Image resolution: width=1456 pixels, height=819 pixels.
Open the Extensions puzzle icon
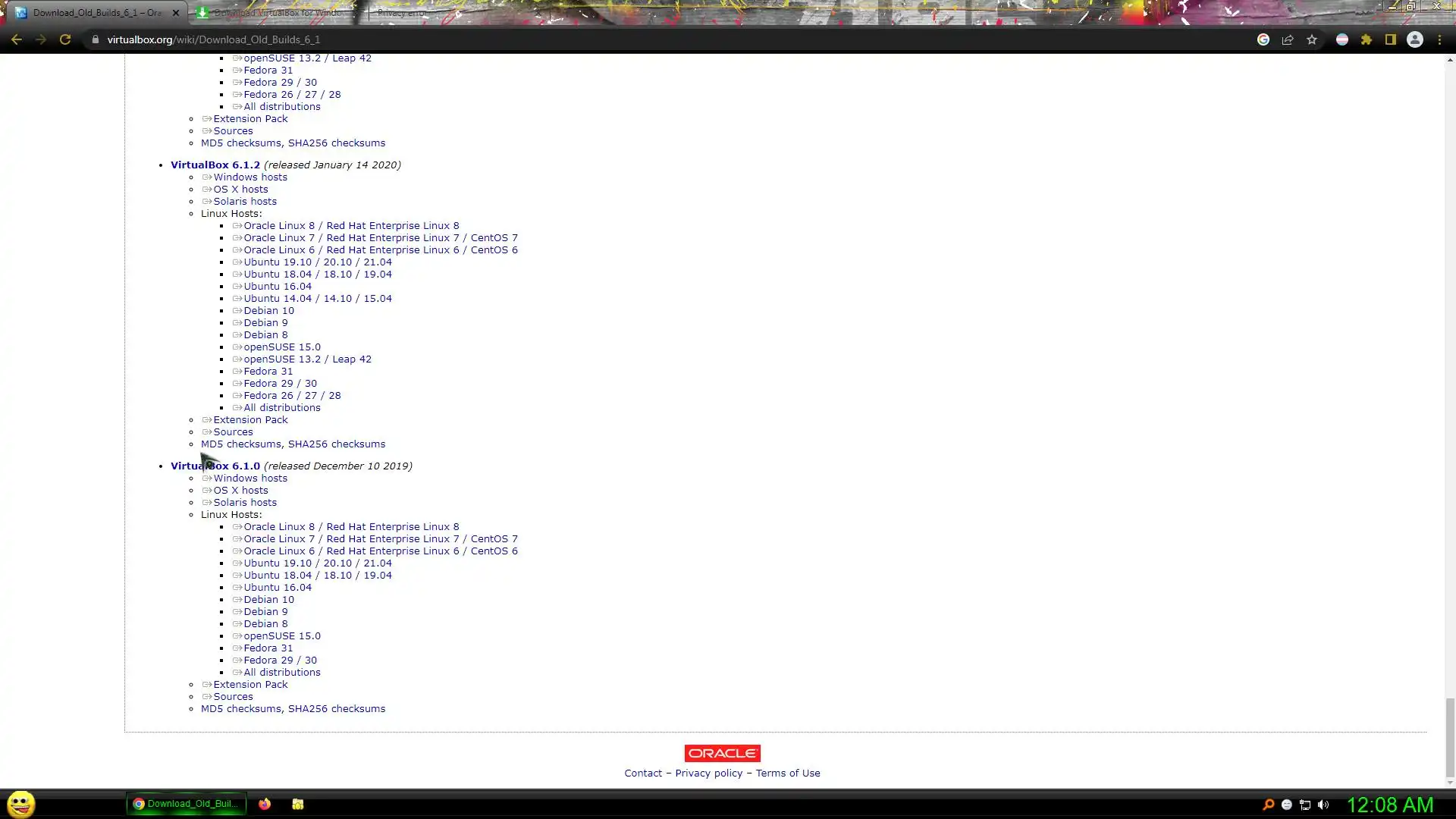(1367, 39)
